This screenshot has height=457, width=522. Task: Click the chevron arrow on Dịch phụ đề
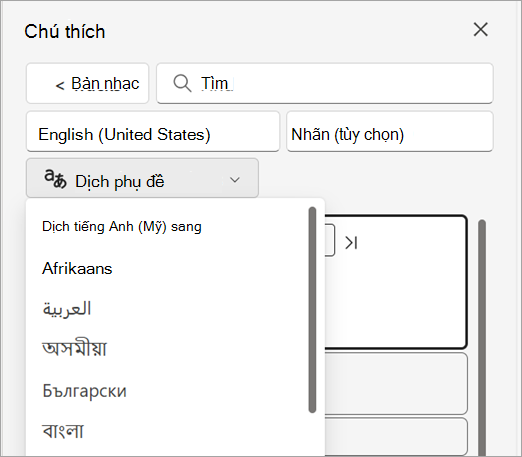pyautogui.click(x=235, y=180)
